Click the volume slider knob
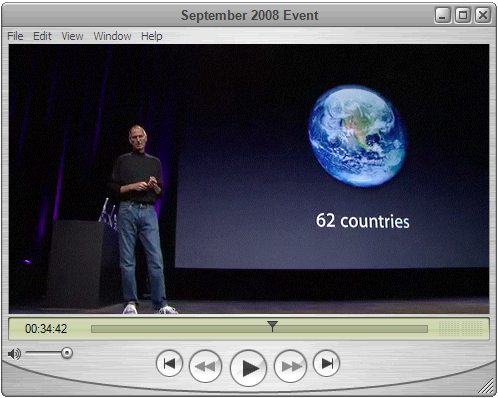498x398 pixels. pos(67,353)
